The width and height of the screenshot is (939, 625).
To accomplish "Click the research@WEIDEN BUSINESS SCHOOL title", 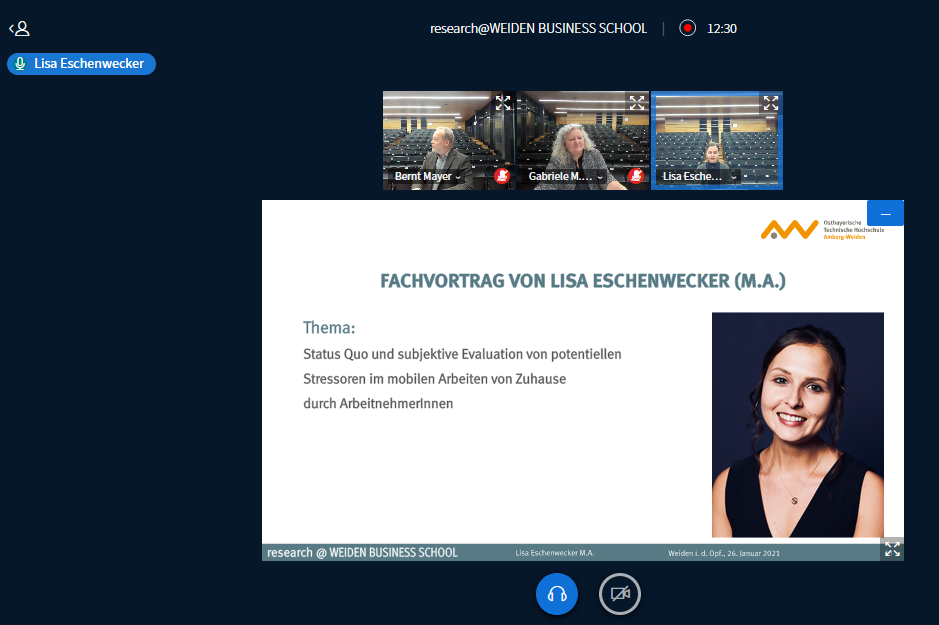I will point(538,28).
